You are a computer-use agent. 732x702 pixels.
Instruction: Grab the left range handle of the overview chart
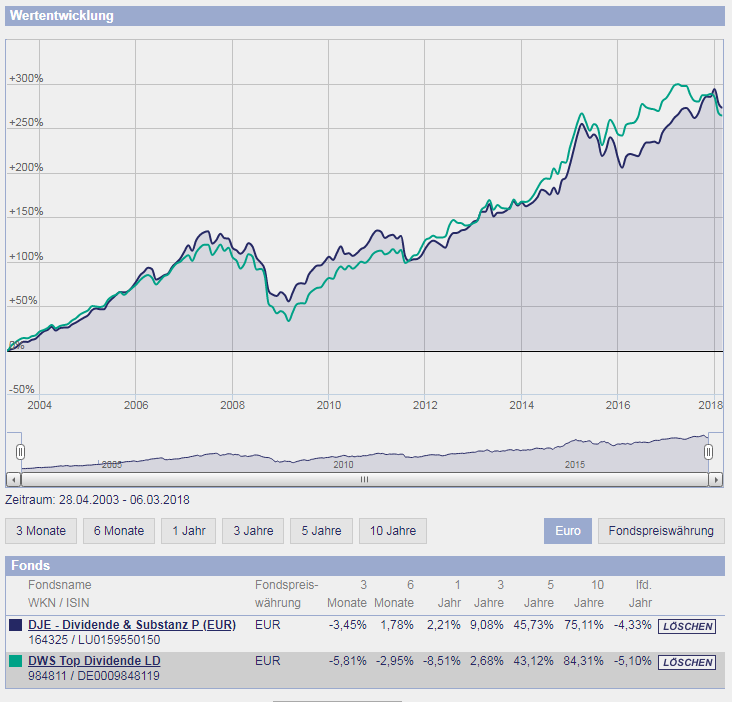coord(20,452)
